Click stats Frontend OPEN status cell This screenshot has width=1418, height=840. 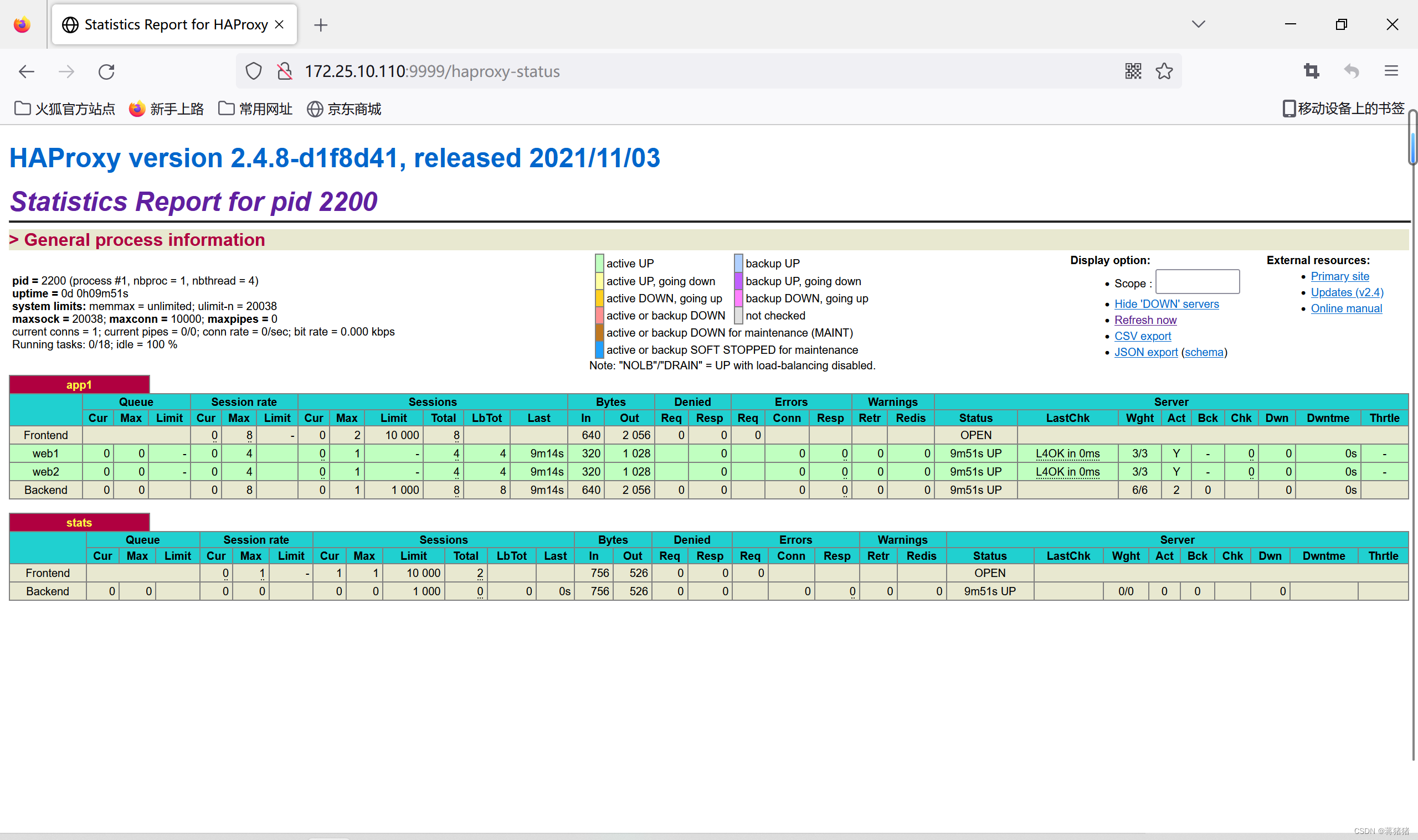[x=989, y=573]
